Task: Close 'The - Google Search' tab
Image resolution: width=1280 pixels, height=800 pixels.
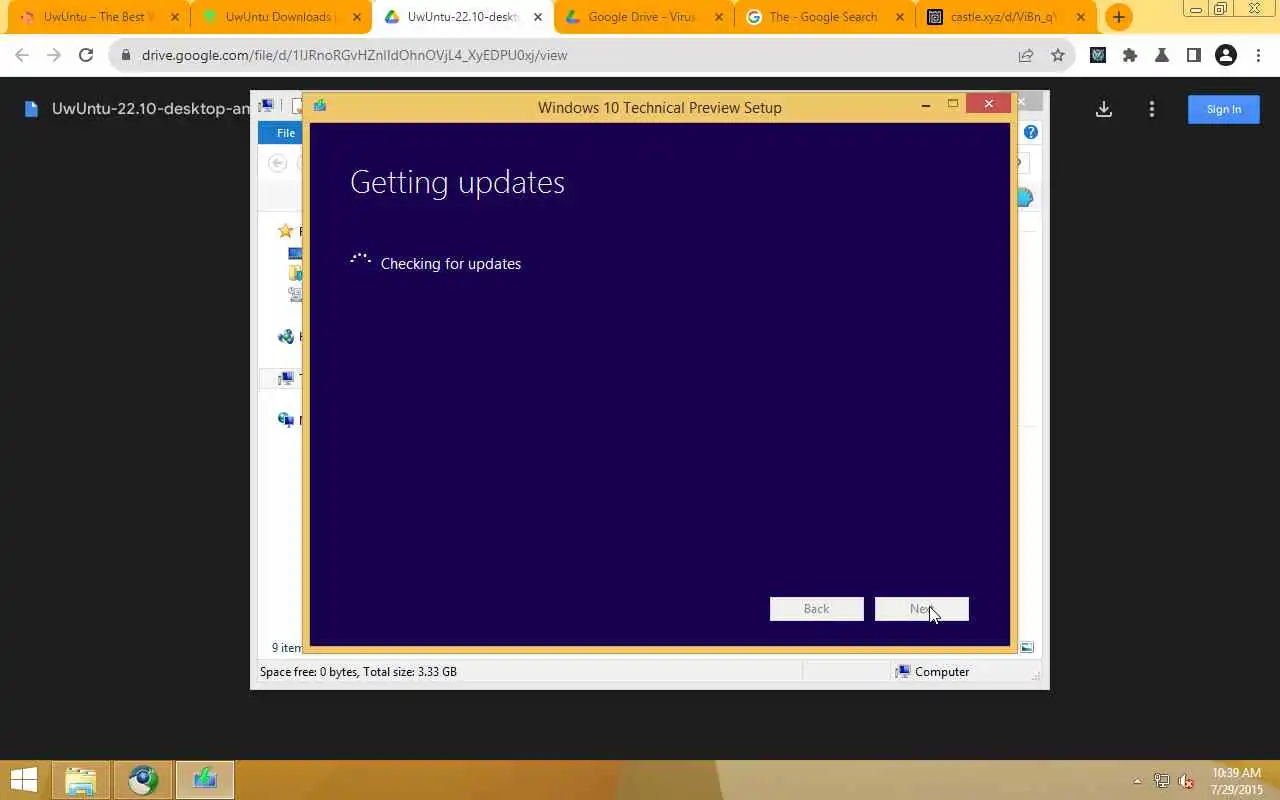Action: (899, 17)
